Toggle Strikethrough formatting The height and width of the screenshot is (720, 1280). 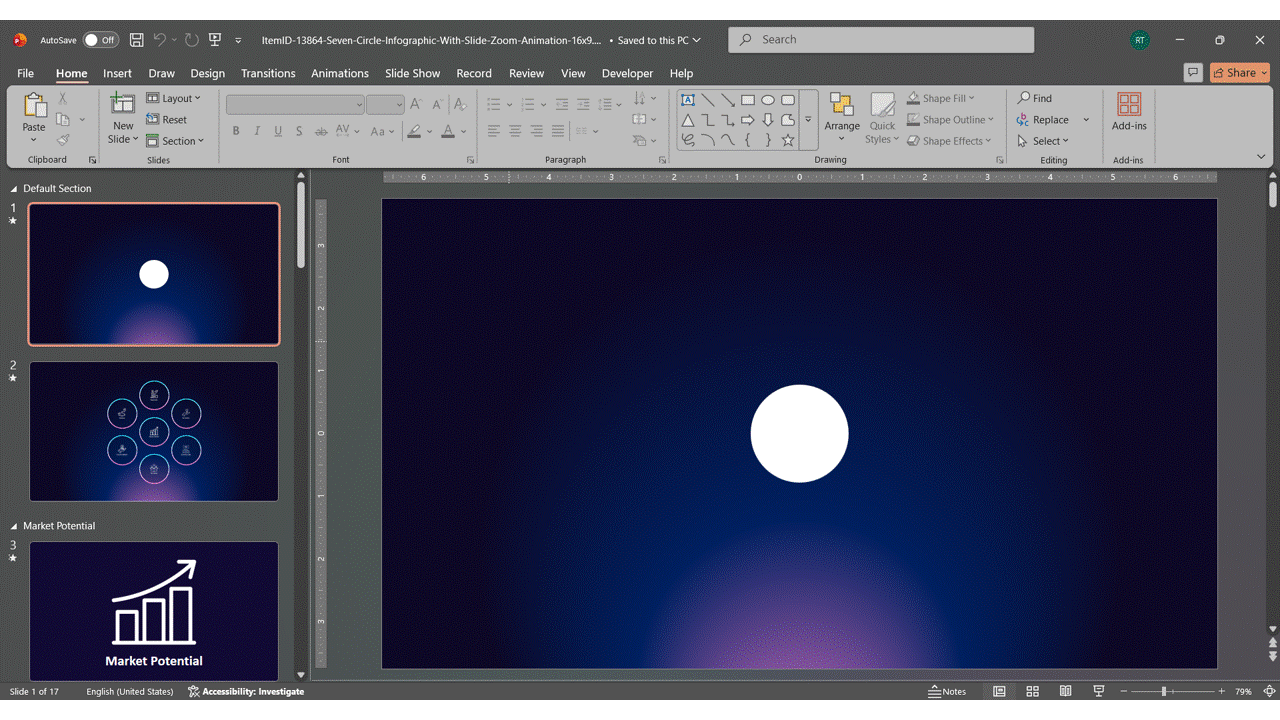pyautogui.click(x=321, y=131)
